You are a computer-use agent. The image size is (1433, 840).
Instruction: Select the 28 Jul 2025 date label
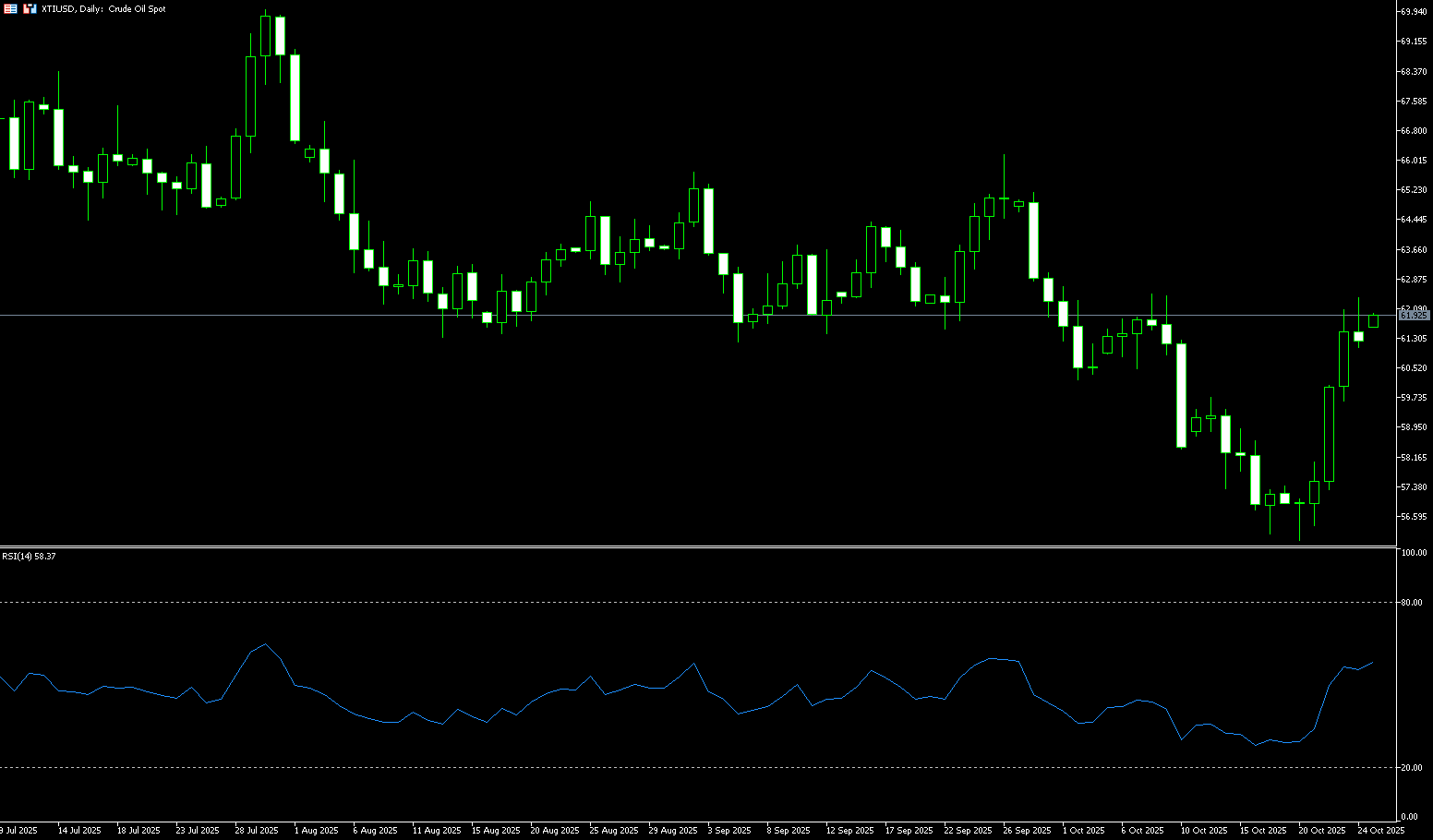pos(257,831)
